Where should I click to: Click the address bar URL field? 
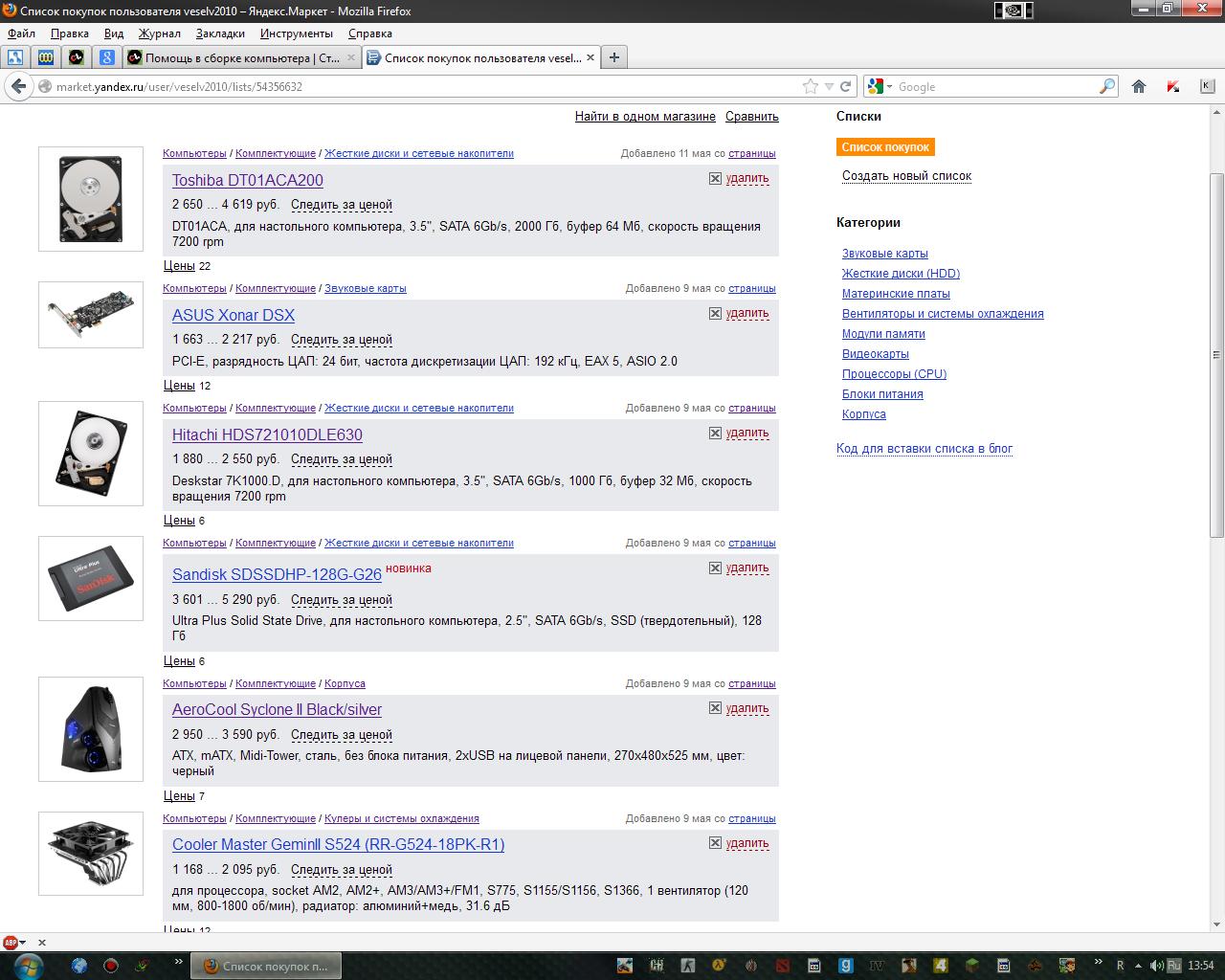(x=426, y=86)
